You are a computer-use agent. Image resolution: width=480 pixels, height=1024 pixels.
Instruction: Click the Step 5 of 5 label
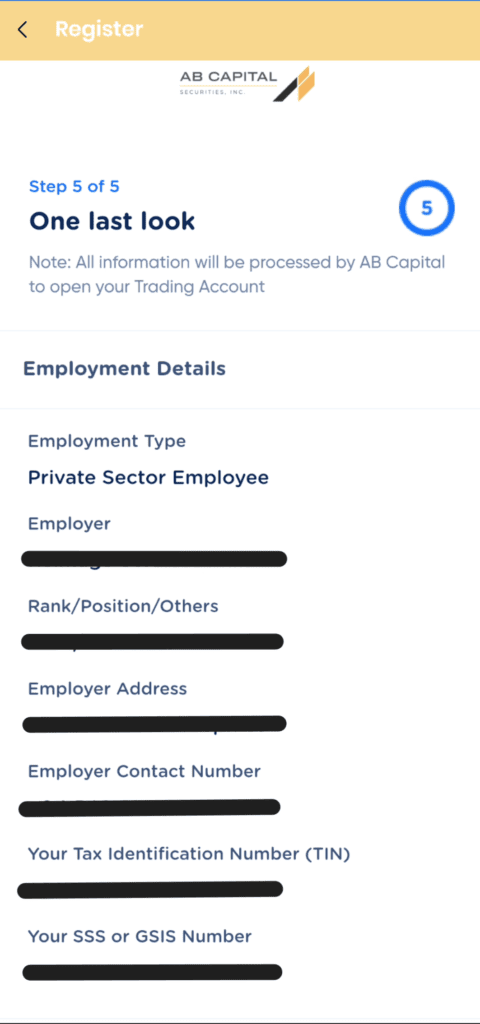[x=74, y=187]
